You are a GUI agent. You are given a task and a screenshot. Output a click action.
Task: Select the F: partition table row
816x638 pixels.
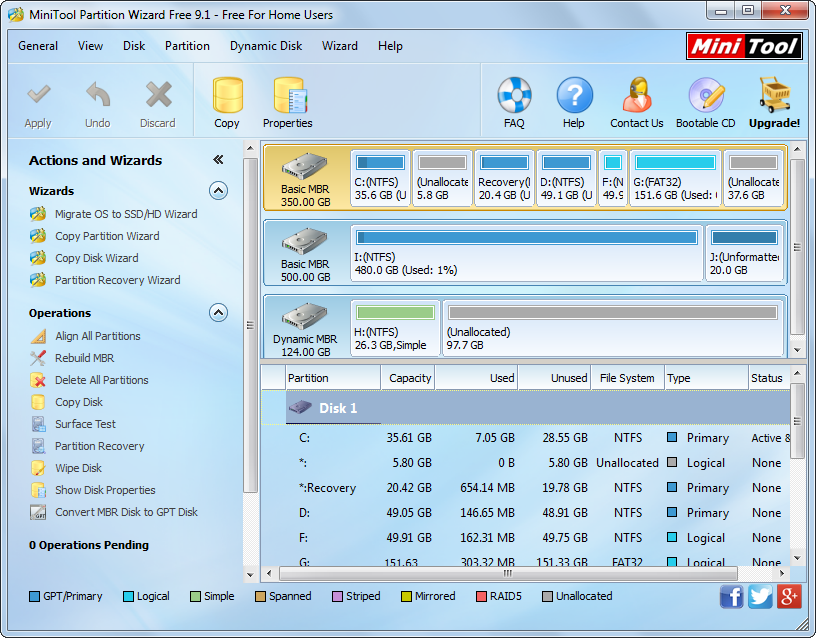pyautogui.click(x=526, y=538)
